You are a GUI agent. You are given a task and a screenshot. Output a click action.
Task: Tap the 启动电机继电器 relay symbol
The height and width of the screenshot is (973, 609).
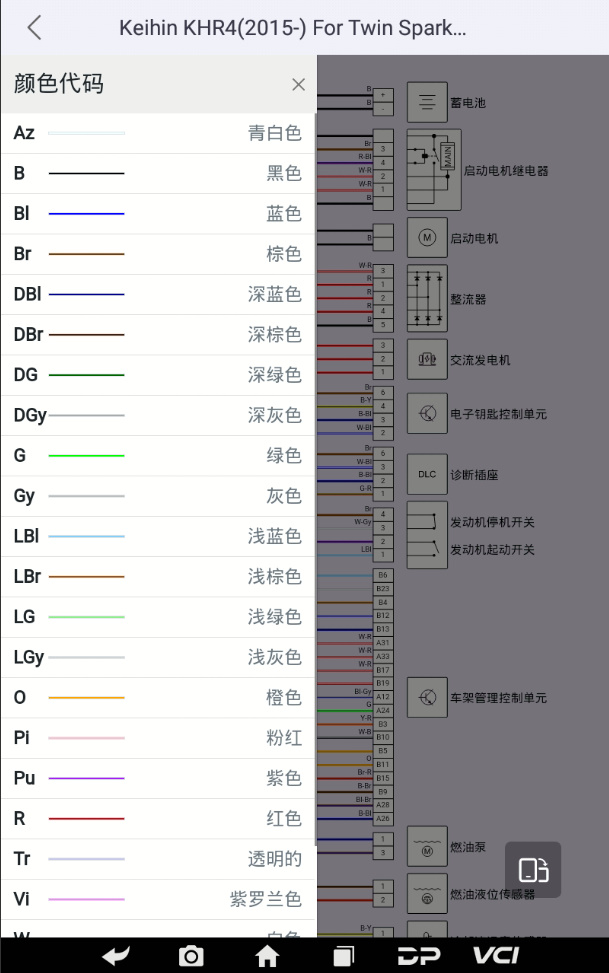pos(434,170)
